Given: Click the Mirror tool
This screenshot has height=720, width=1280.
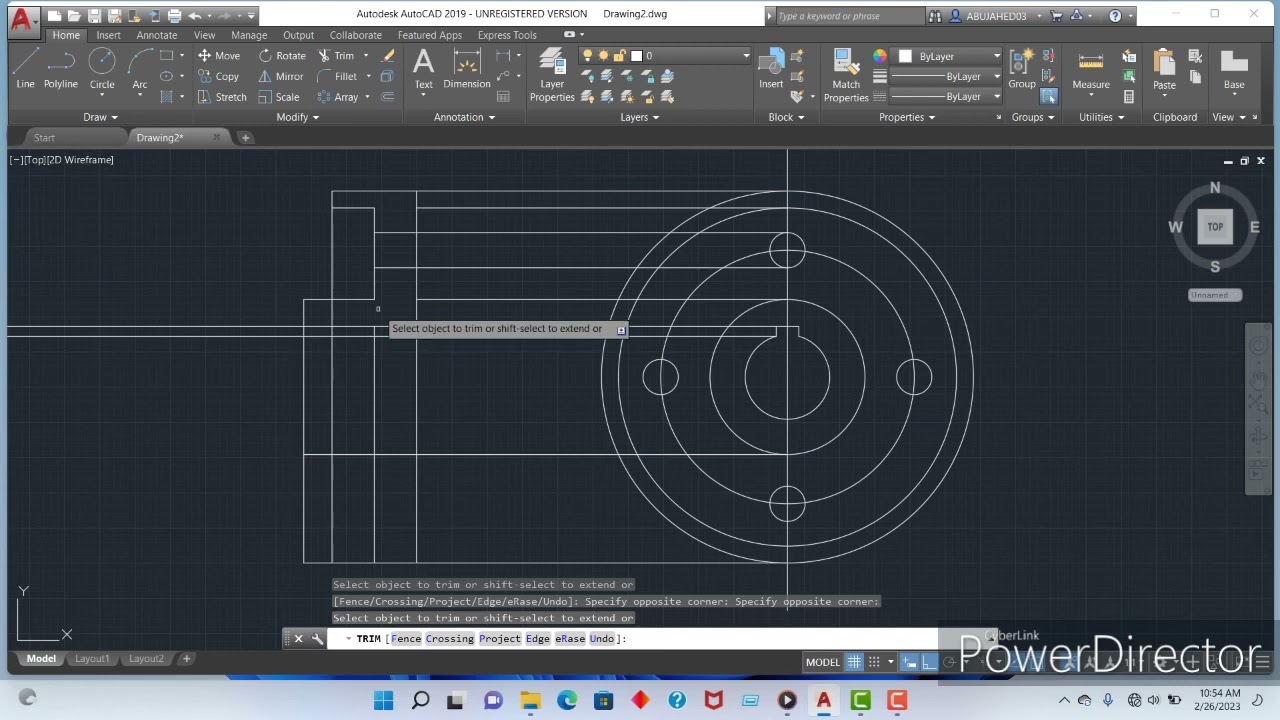Looking at the screenshot, I should coord(281,77).
